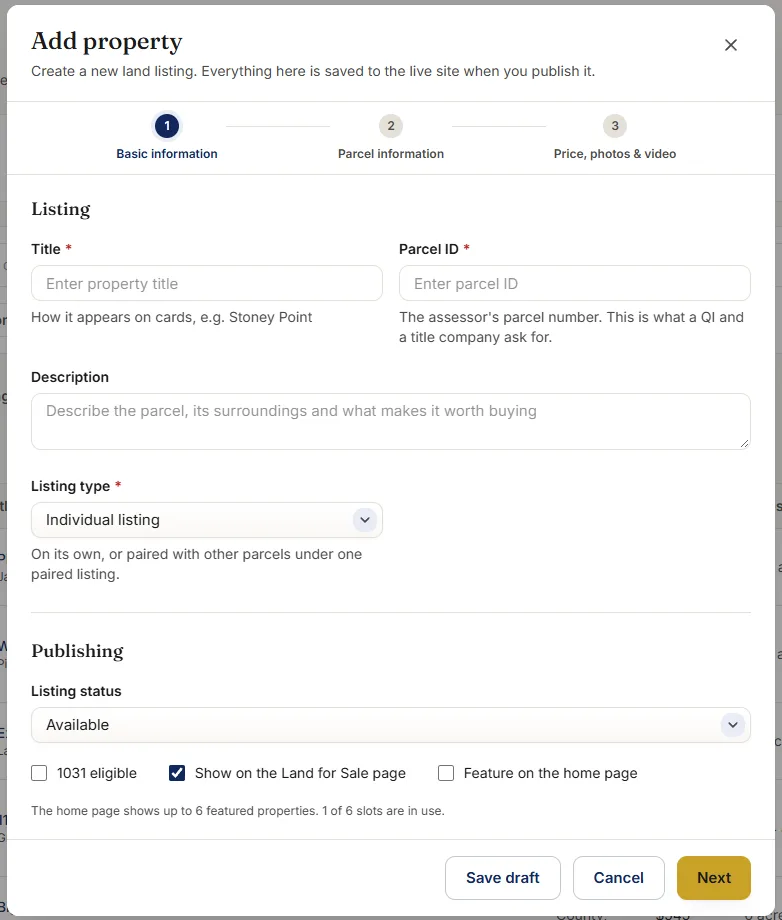Image resolution: width=782 pixels, height=920 pixels.
Task: Click step 2 circle icon
Action: pyautogui.click(x=391, y=126)
